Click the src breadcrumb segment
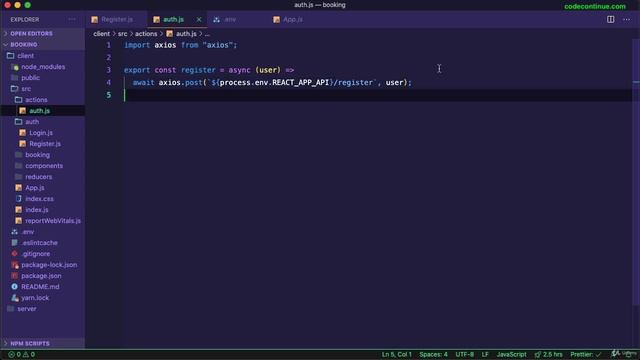Screen dimensions: 640x360 click(x=122, y=34)
